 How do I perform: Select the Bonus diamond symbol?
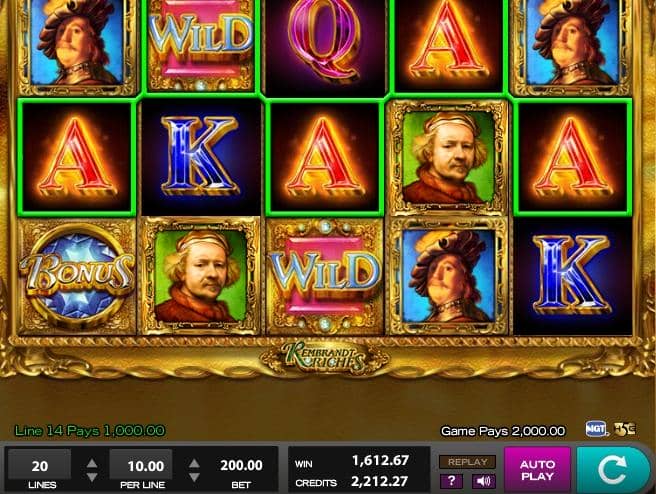(x=77, y=276)
